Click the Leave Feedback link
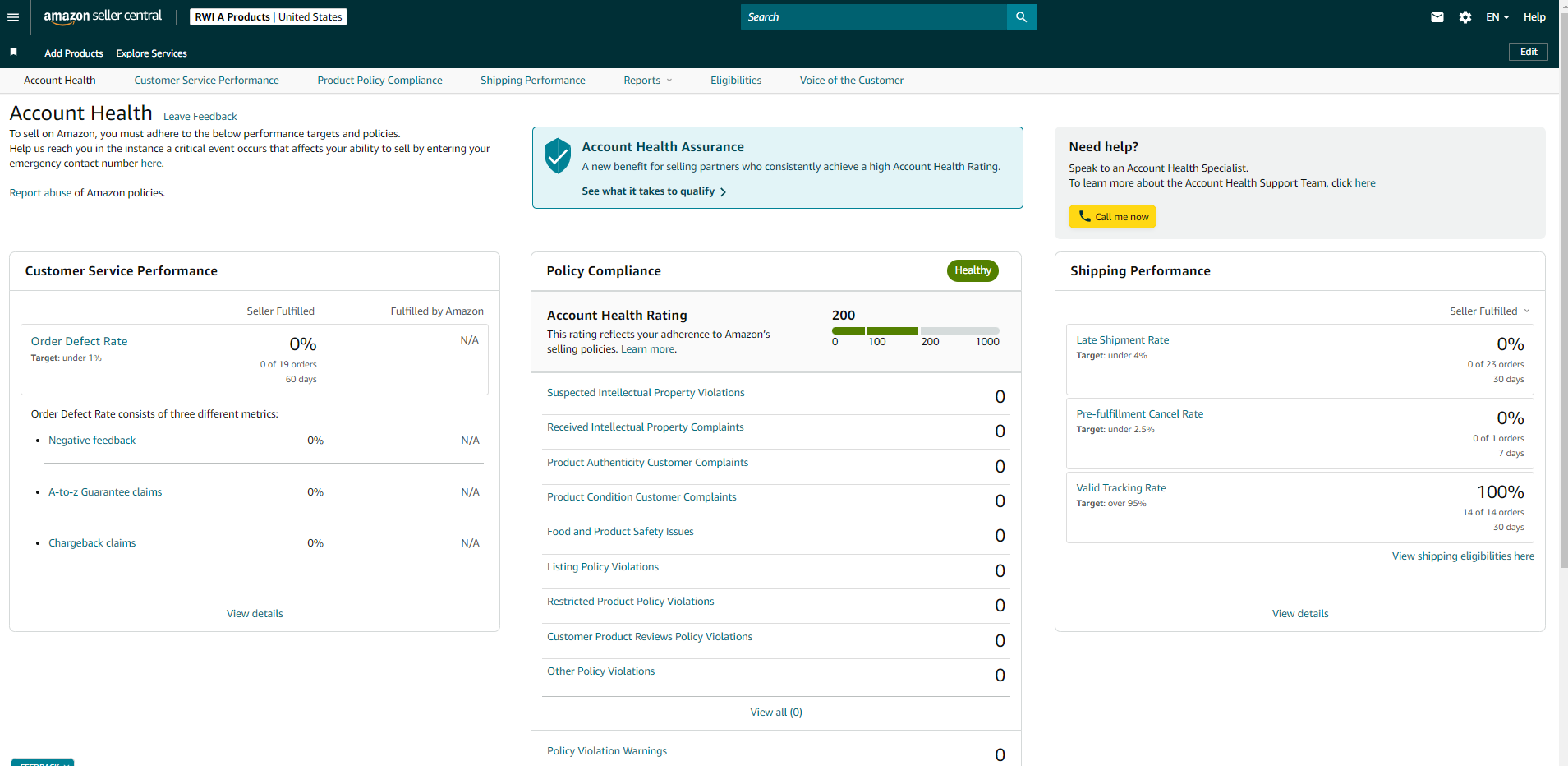 (x=200, y=117)
